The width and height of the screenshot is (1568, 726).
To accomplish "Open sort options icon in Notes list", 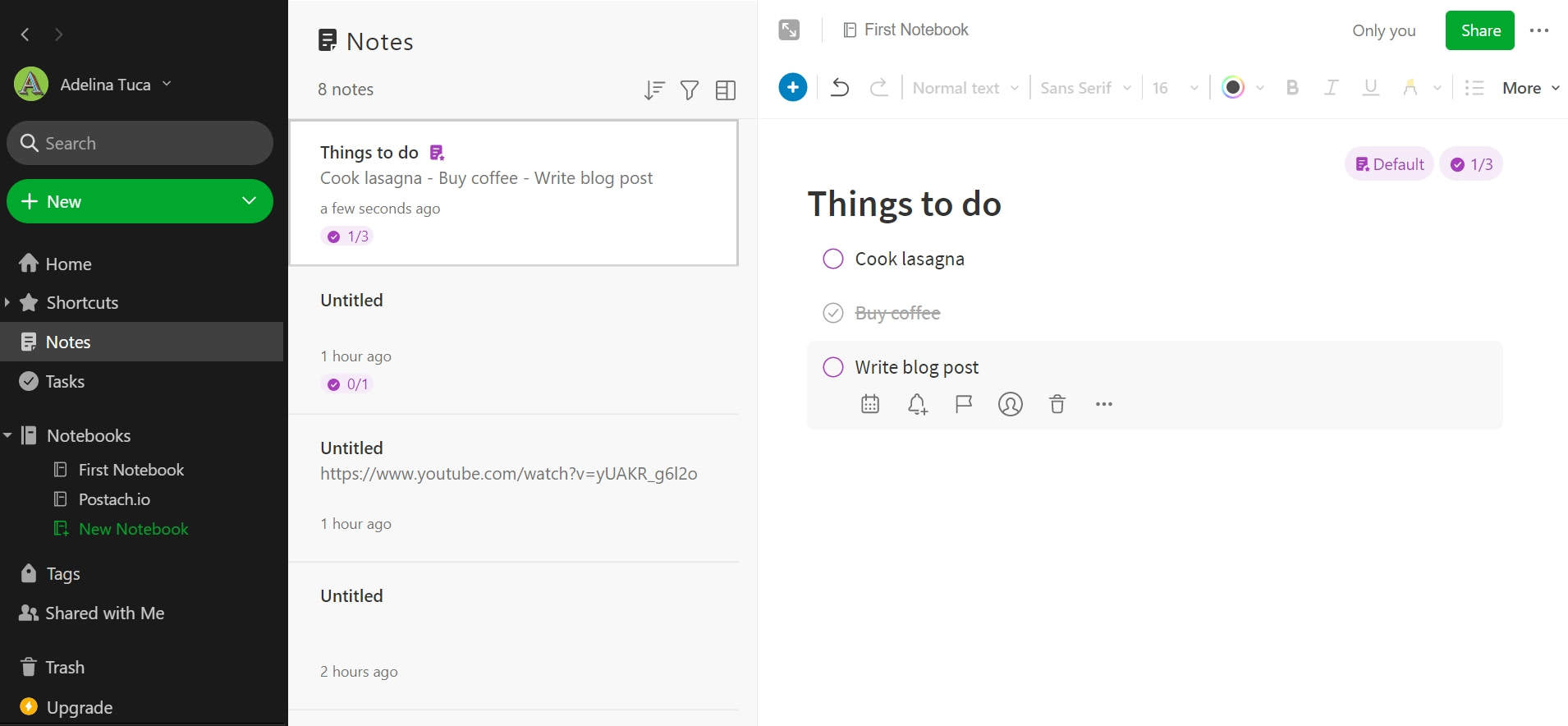I will [654, 90].
